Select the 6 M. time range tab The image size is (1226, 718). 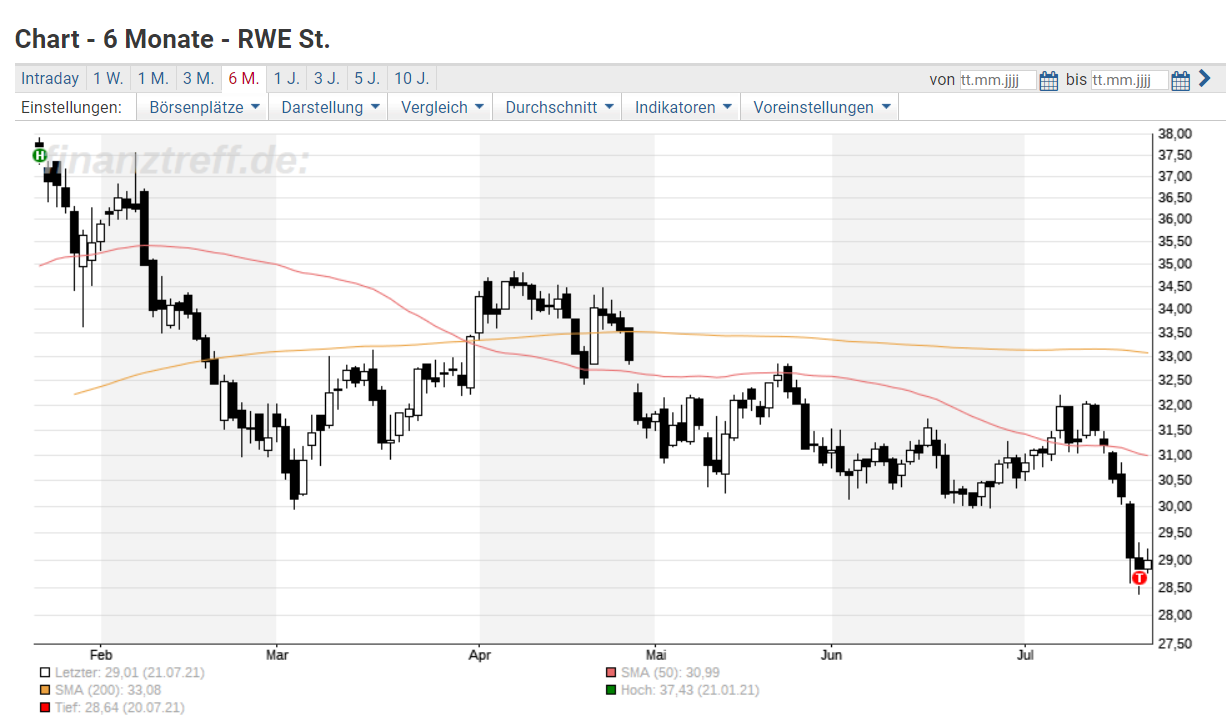(243, 79)
